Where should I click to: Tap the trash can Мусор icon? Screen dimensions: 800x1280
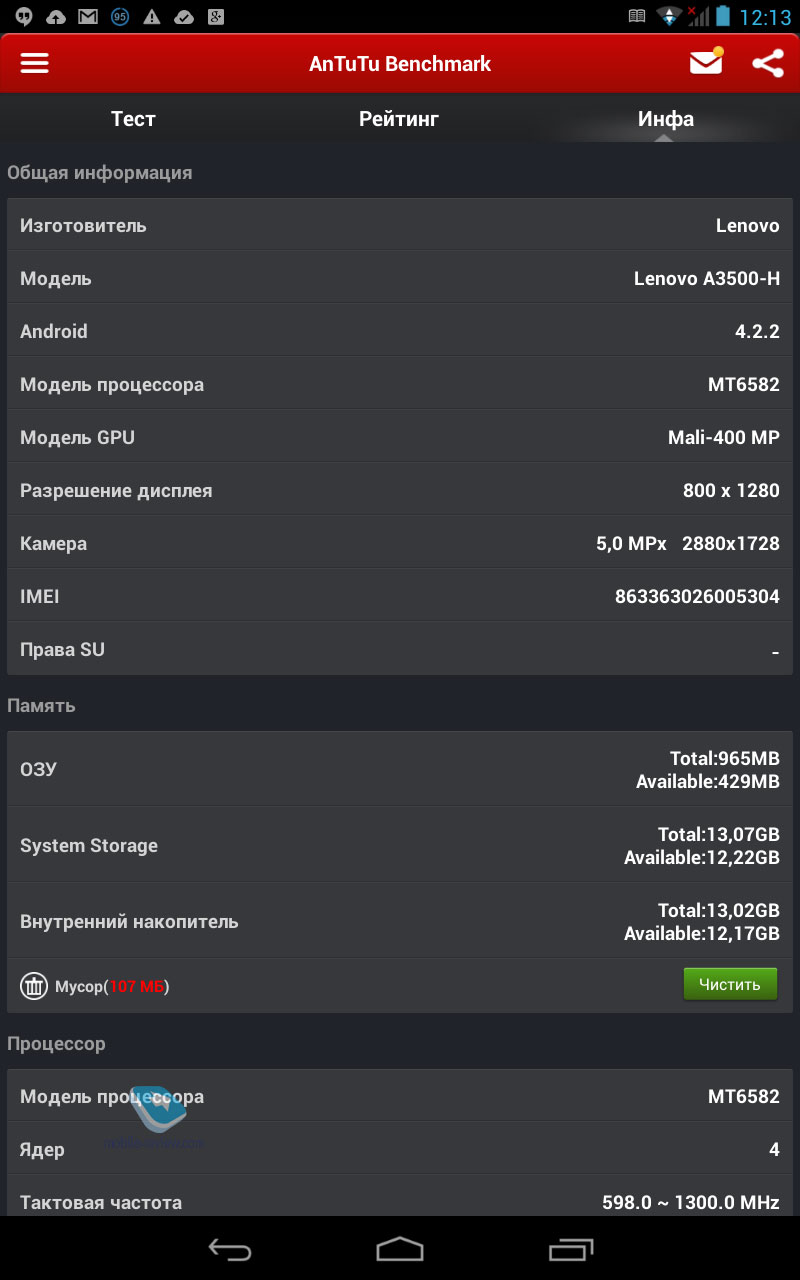pyautogui.click(x=34, y=986)
